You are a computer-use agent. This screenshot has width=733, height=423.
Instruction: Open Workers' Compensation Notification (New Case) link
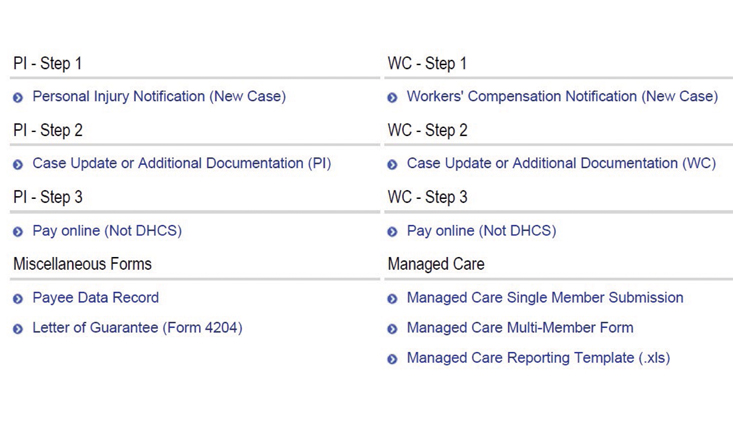click(x=561, y=97)
